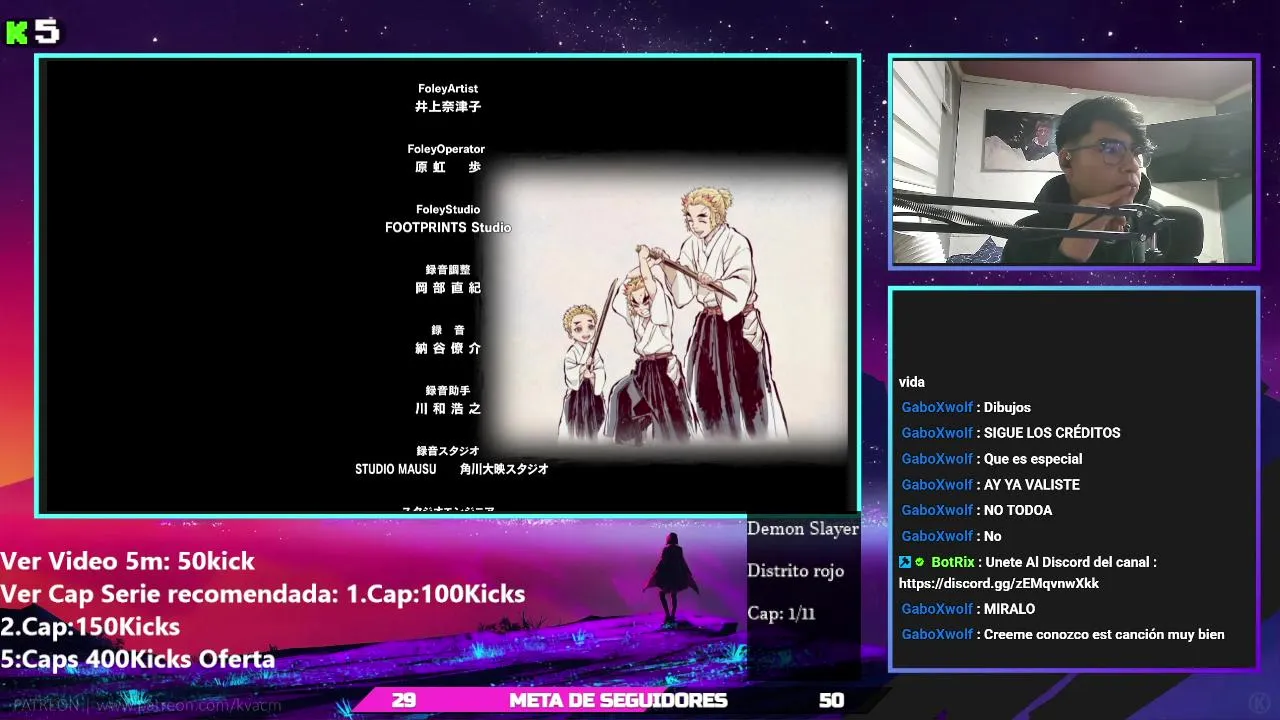Click the current follower count 29

click(x=404, y=700)
